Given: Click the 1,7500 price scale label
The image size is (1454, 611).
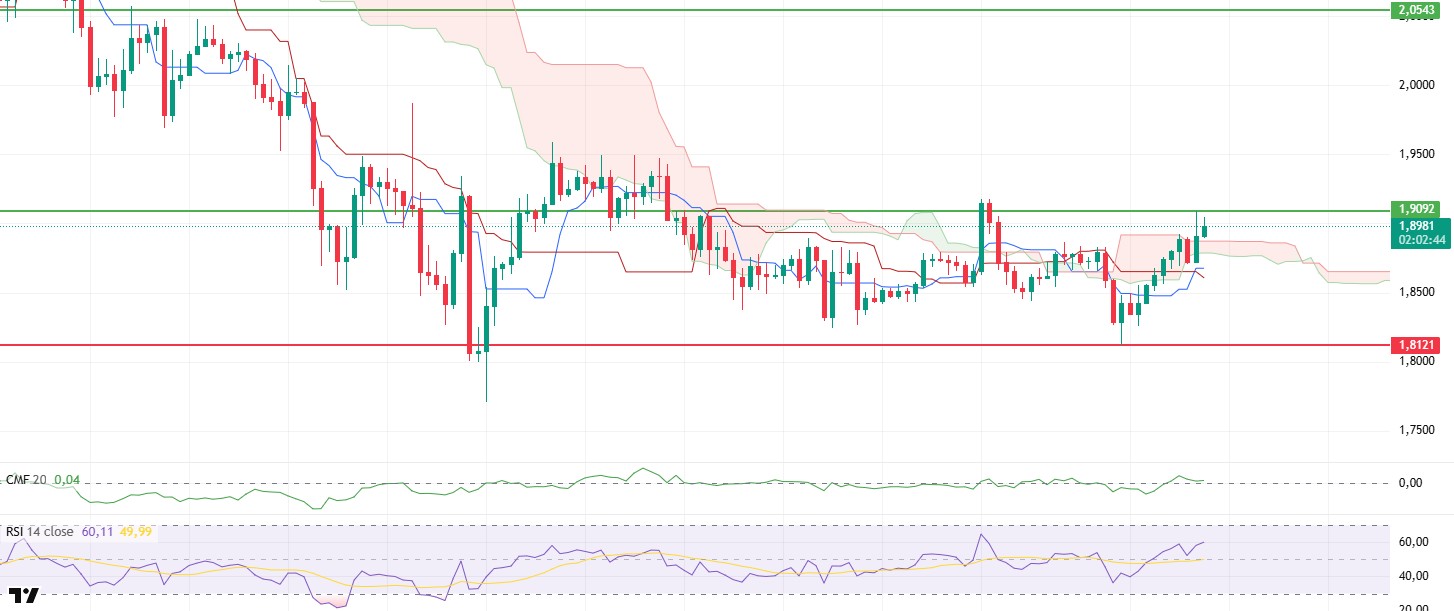Looking at the screenshot, I should 1416,430.
